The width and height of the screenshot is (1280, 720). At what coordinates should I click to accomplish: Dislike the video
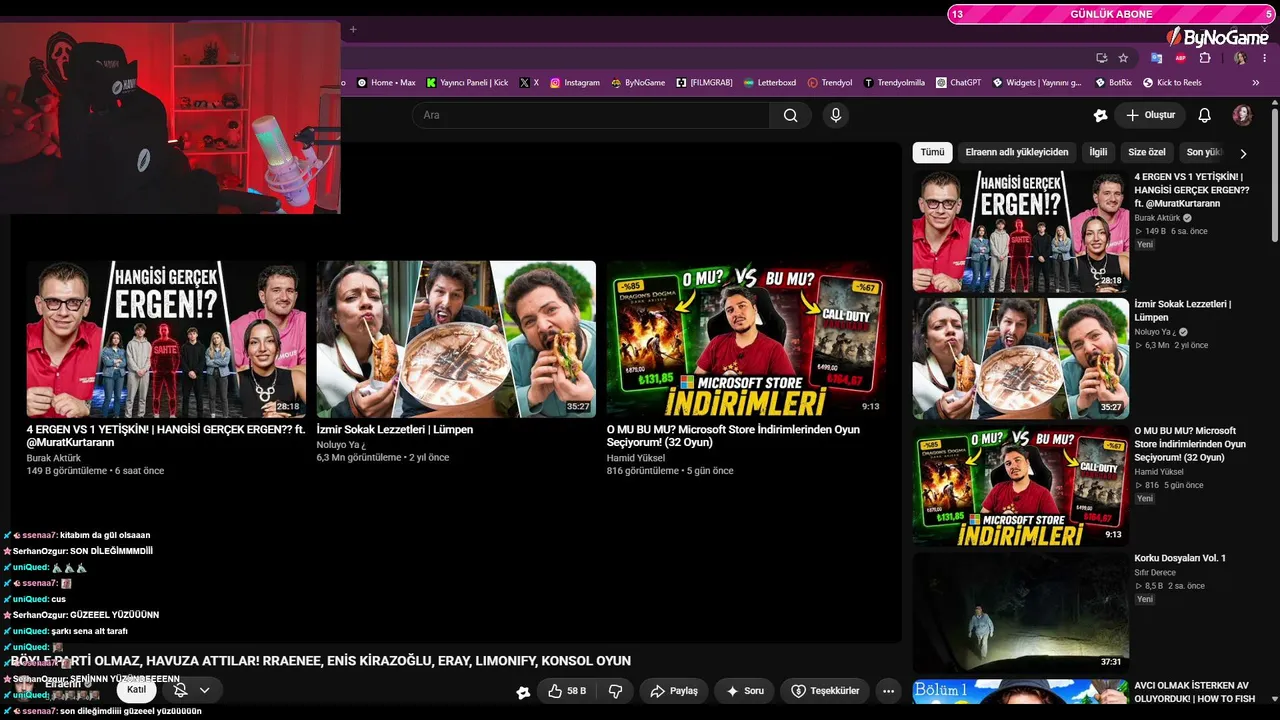click(616, 691)
